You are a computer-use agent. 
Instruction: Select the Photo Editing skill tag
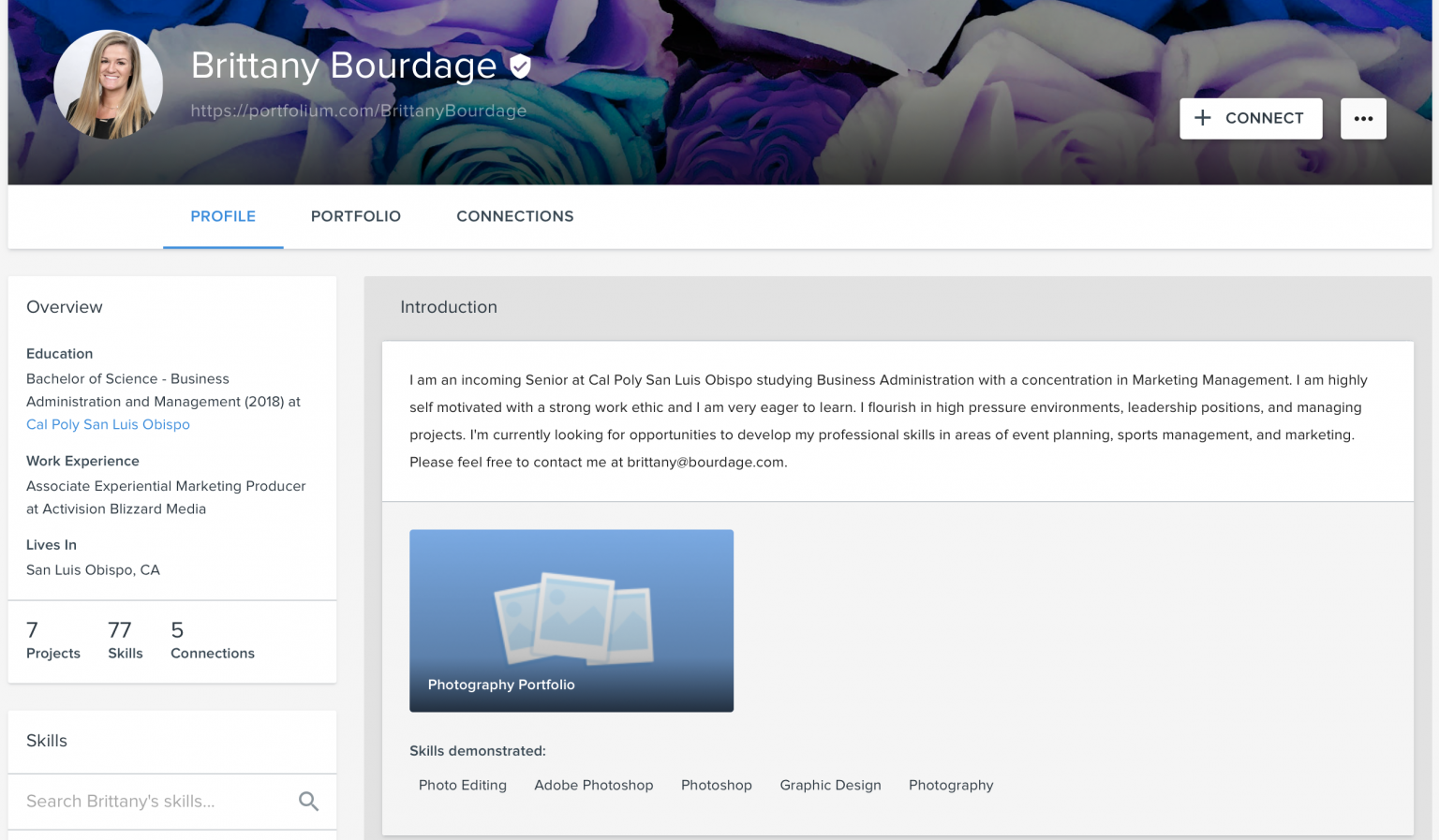(x=463, y=786)
